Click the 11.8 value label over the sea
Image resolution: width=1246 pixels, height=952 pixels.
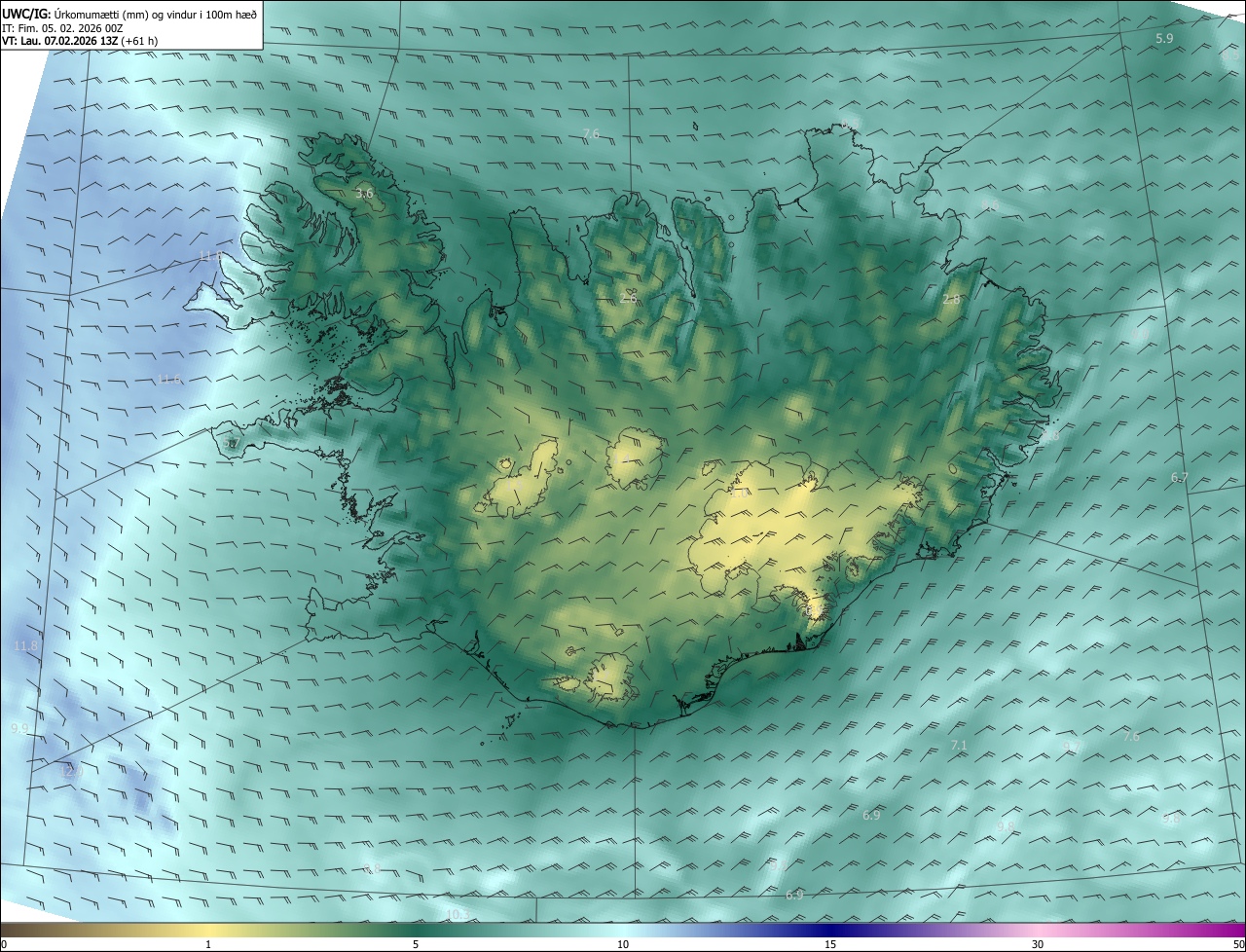26,645
